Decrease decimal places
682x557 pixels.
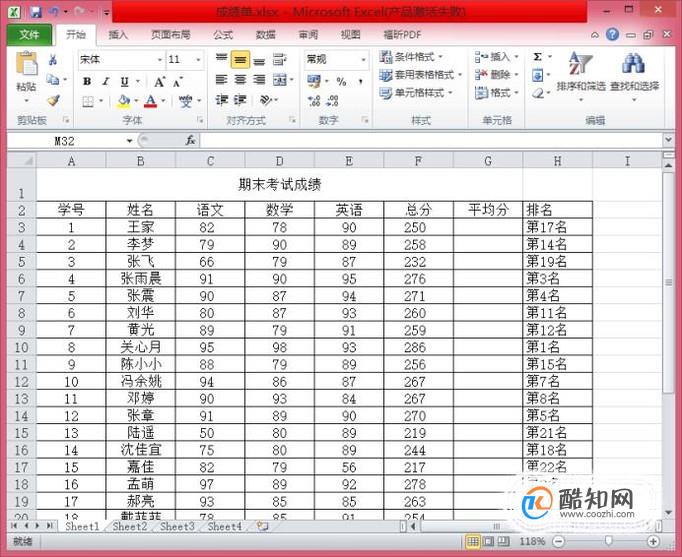[333, 101]
